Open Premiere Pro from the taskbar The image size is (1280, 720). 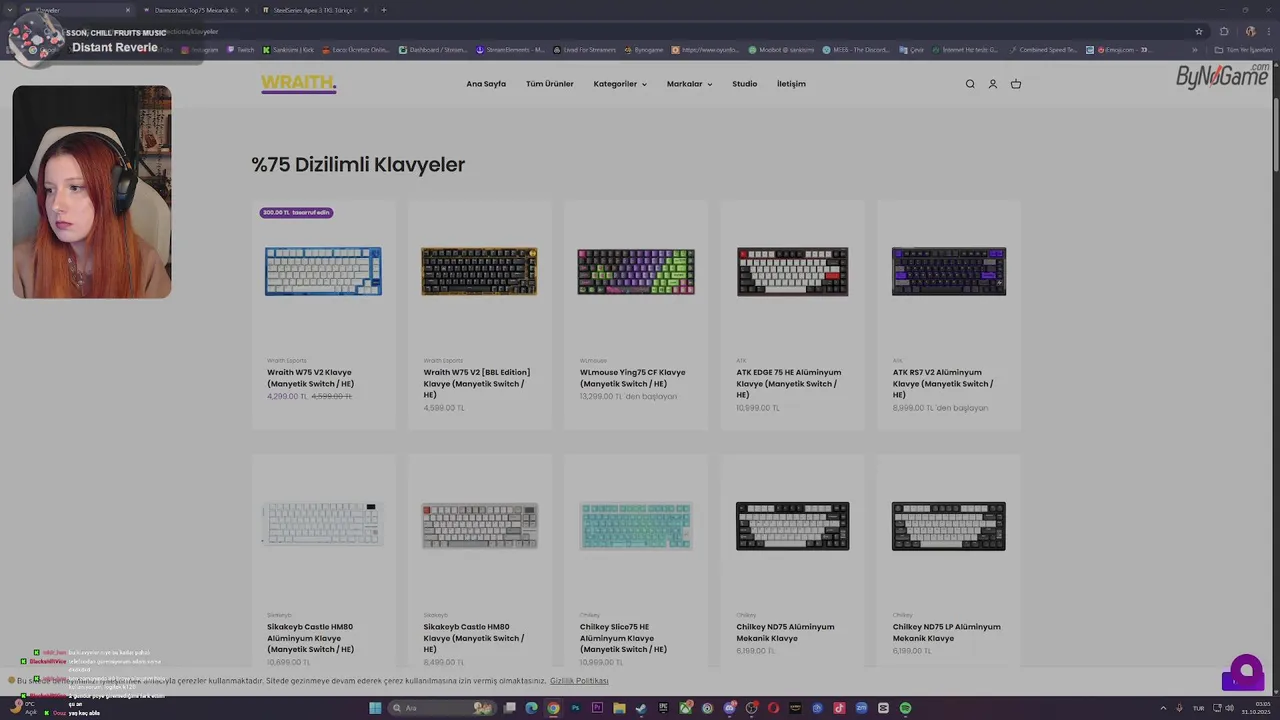point(597,708)
